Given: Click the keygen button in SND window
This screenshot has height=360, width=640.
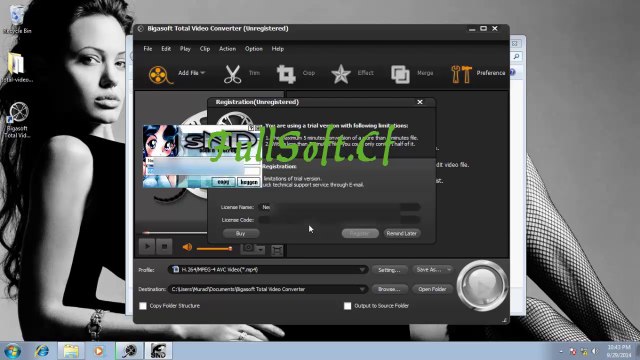Looking at the screenshot, I should click(249, 182).
